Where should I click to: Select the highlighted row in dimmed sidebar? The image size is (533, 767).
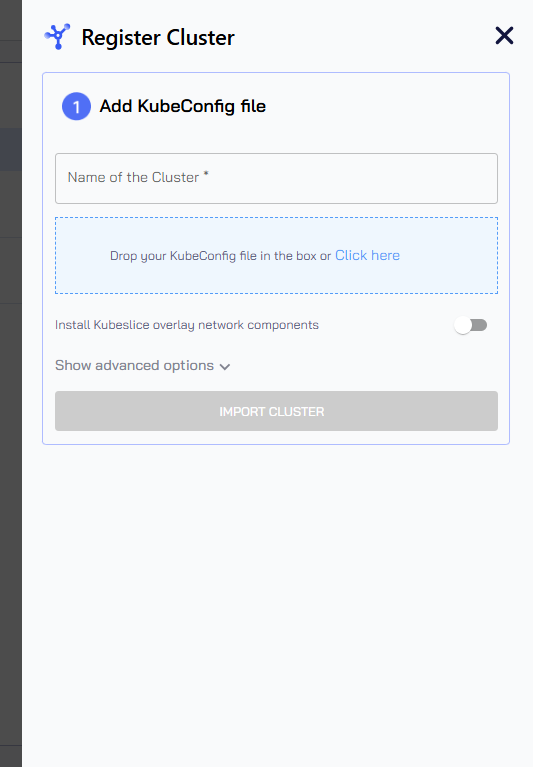click(11, 150)
